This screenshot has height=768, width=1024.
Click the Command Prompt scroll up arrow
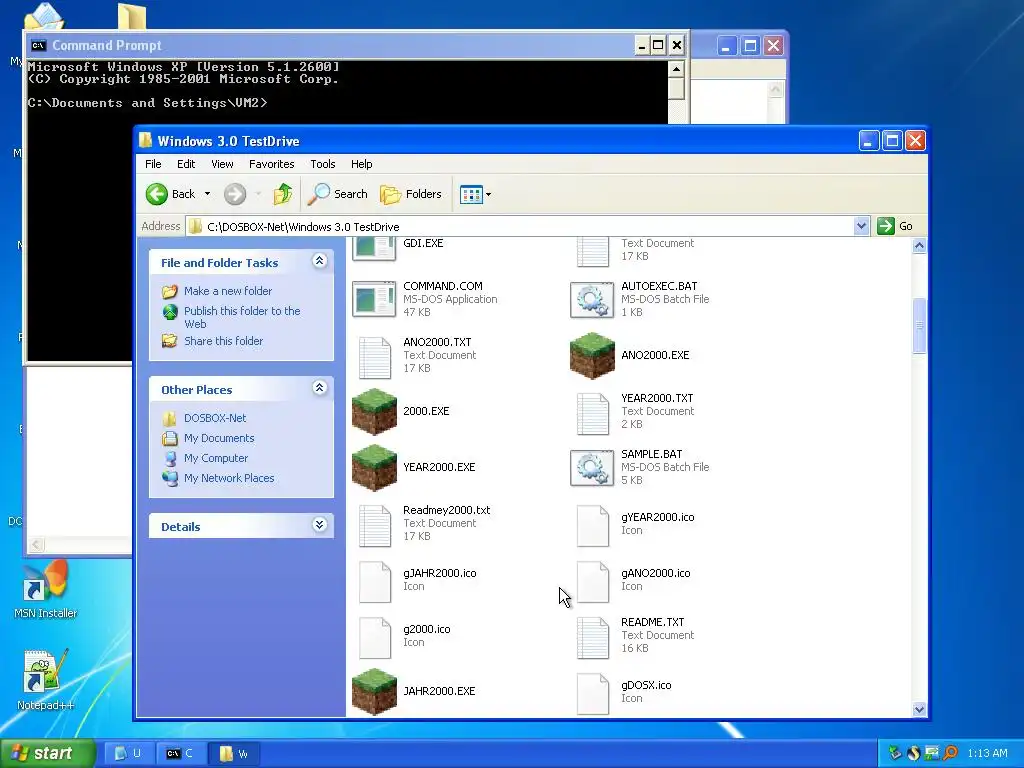676,69
